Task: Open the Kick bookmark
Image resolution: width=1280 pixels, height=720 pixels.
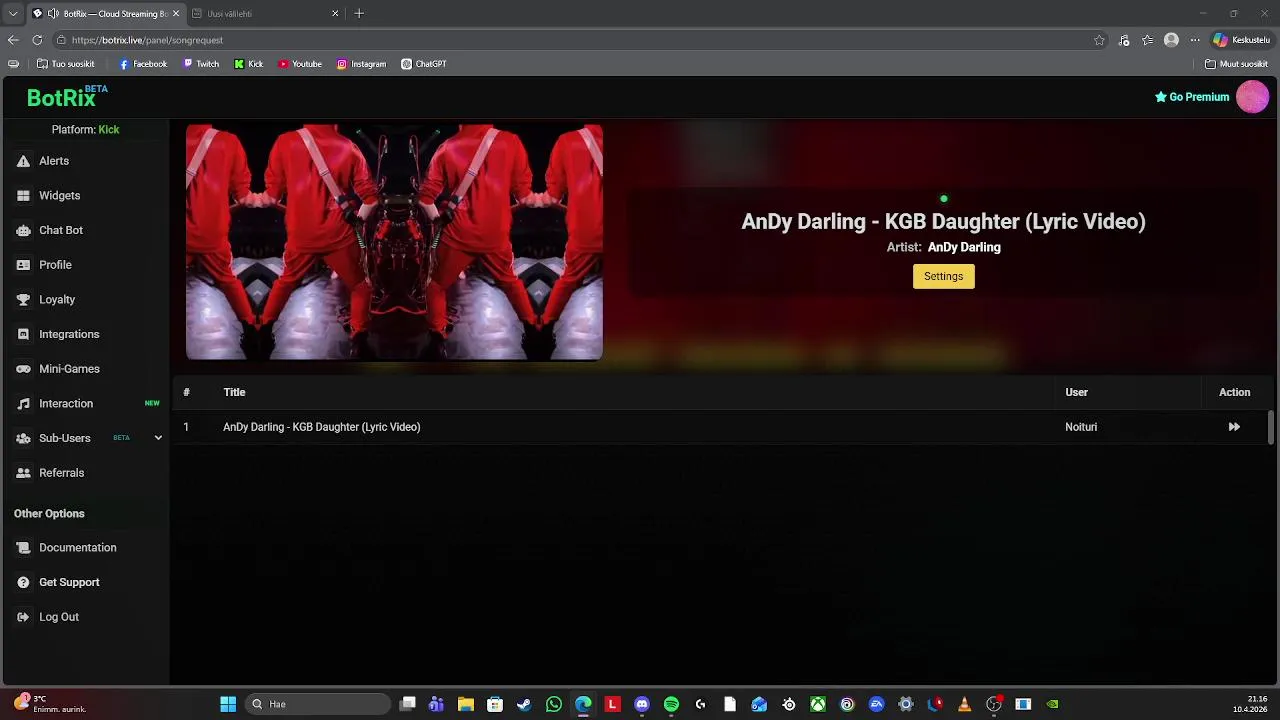Action: [x=249, y=64]
